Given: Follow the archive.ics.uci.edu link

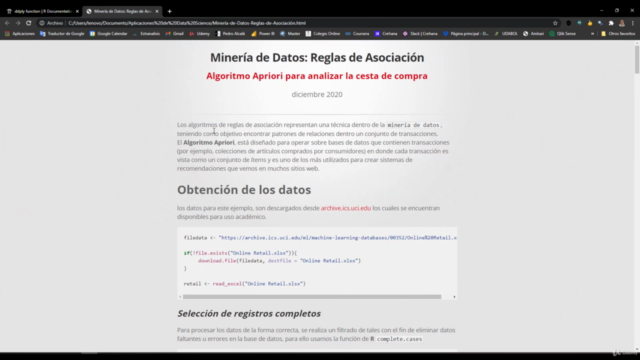Looking at the screenshot, I should coord(346,208).
